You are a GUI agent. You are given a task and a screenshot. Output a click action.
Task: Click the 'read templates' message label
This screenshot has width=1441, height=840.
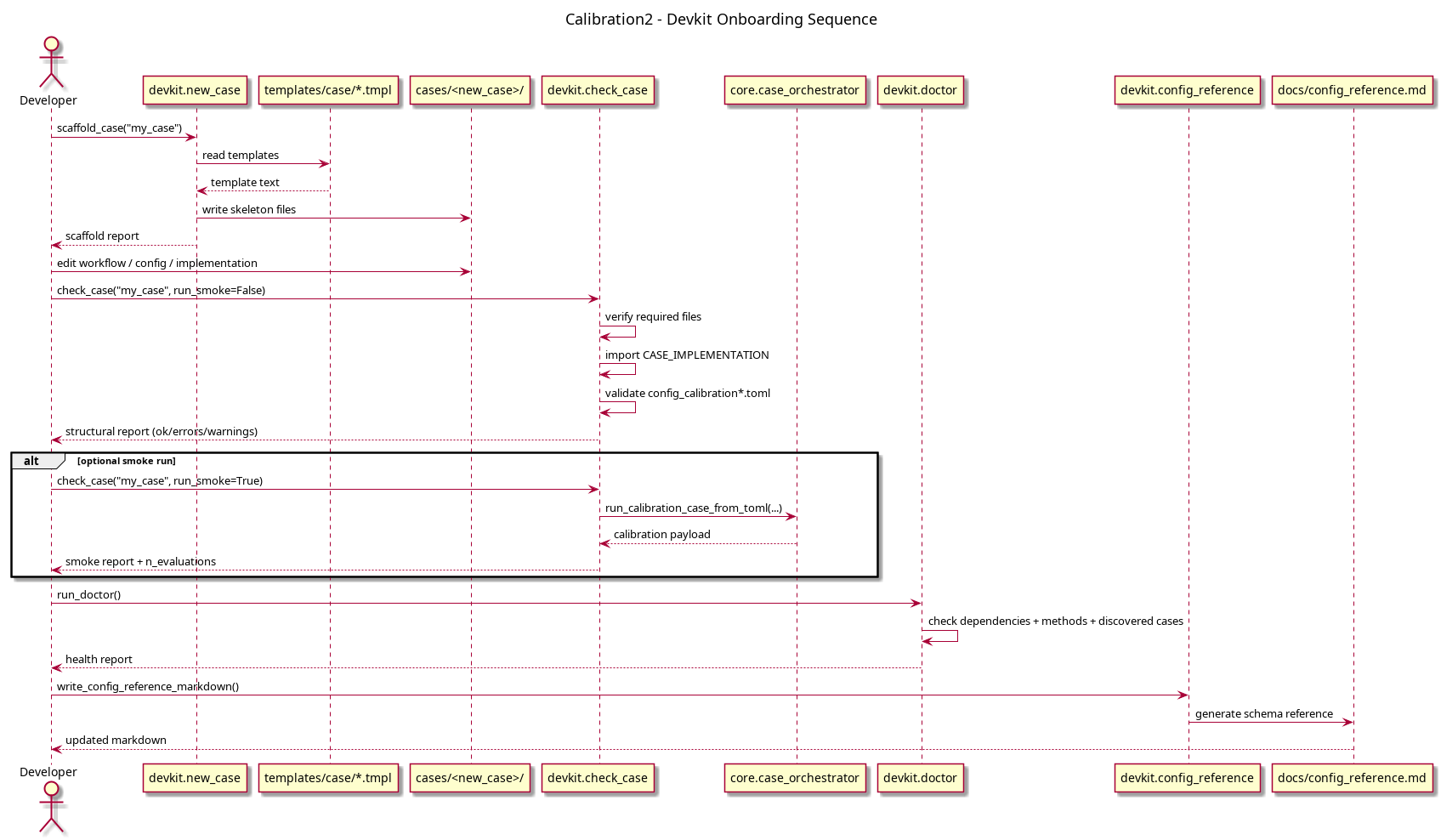click(241, 156)
